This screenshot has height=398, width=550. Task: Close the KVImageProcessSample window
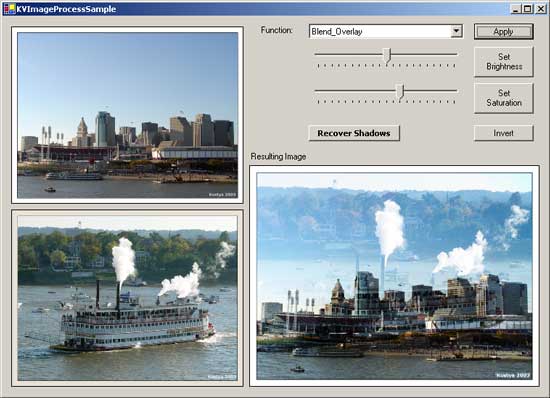[x=540, y=9]
